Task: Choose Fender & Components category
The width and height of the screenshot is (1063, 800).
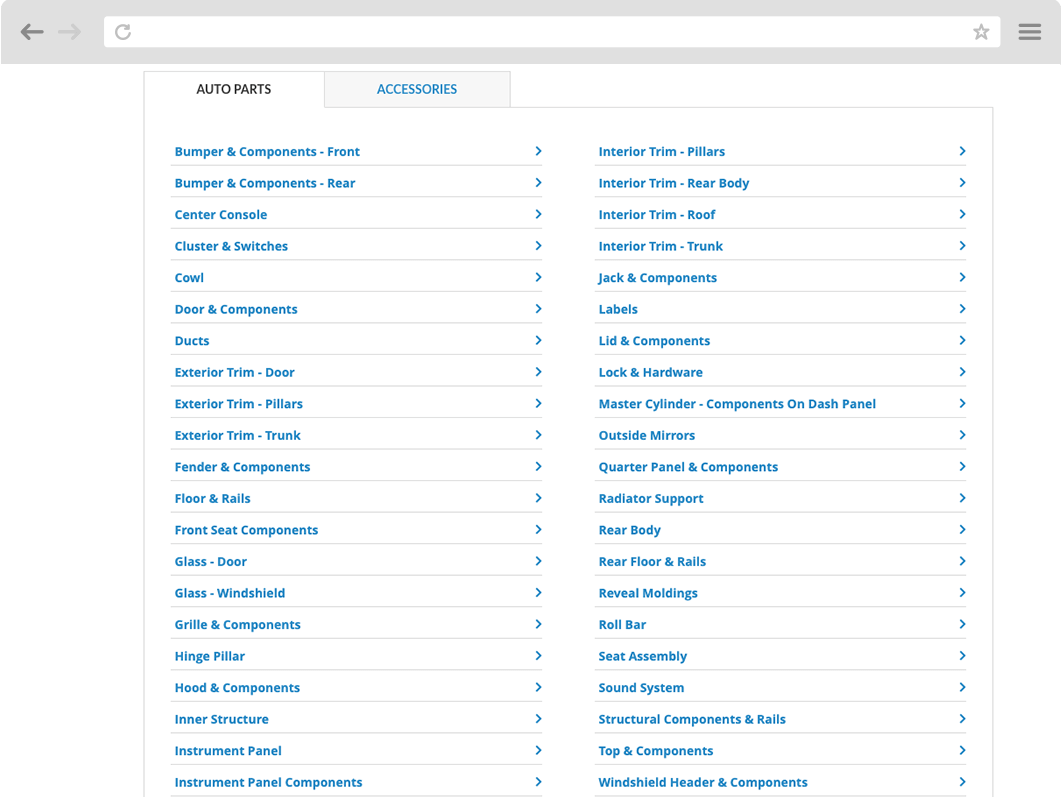Action: 242,467
